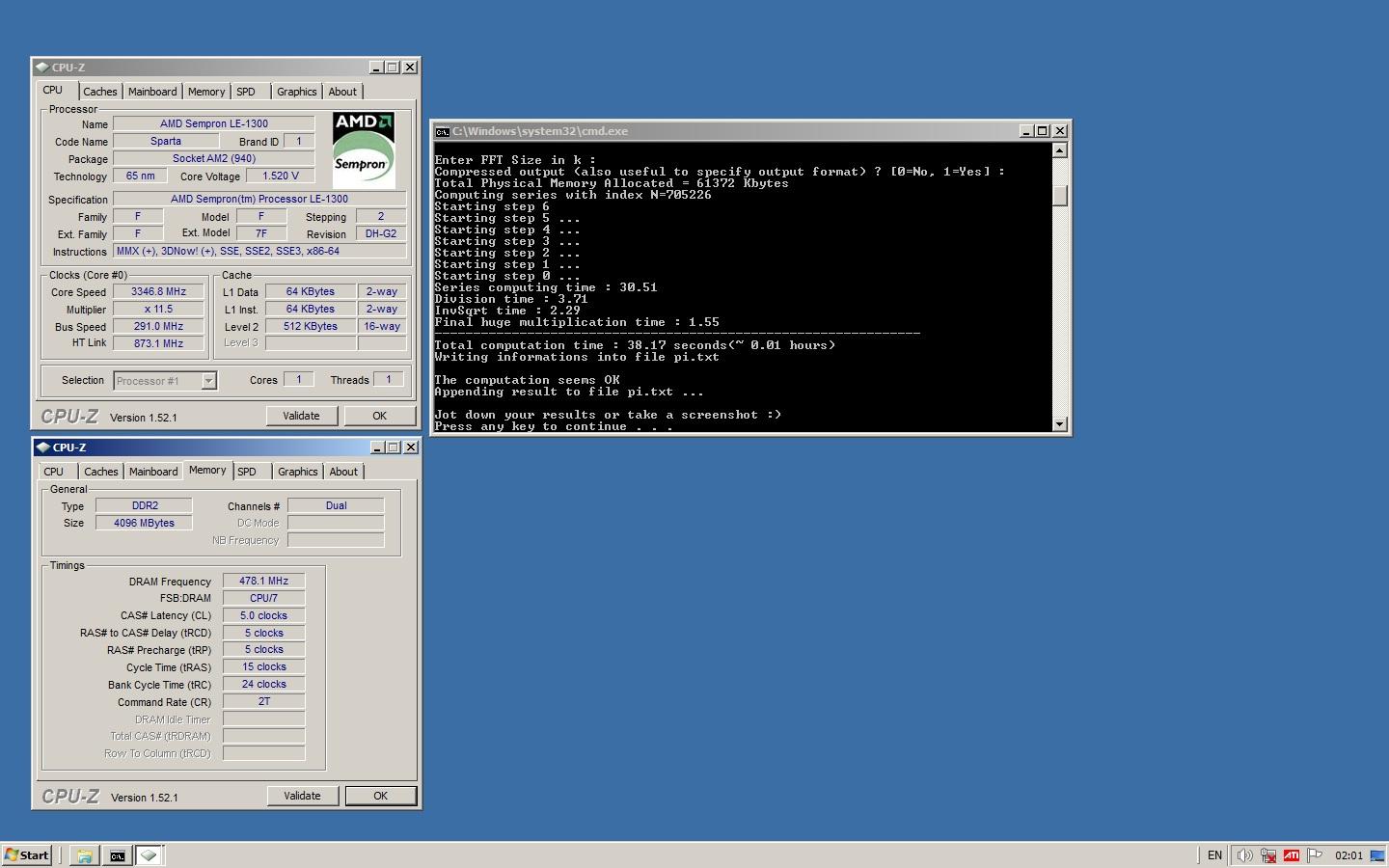Click the Command Rate value '2T'

click(x=264, y=701)
